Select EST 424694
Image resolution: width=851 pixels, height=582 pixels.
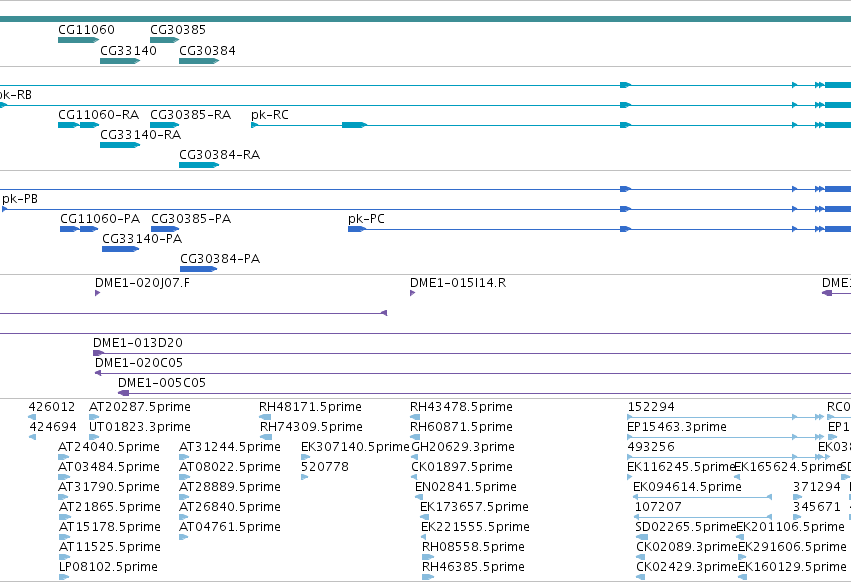[33, 437]
